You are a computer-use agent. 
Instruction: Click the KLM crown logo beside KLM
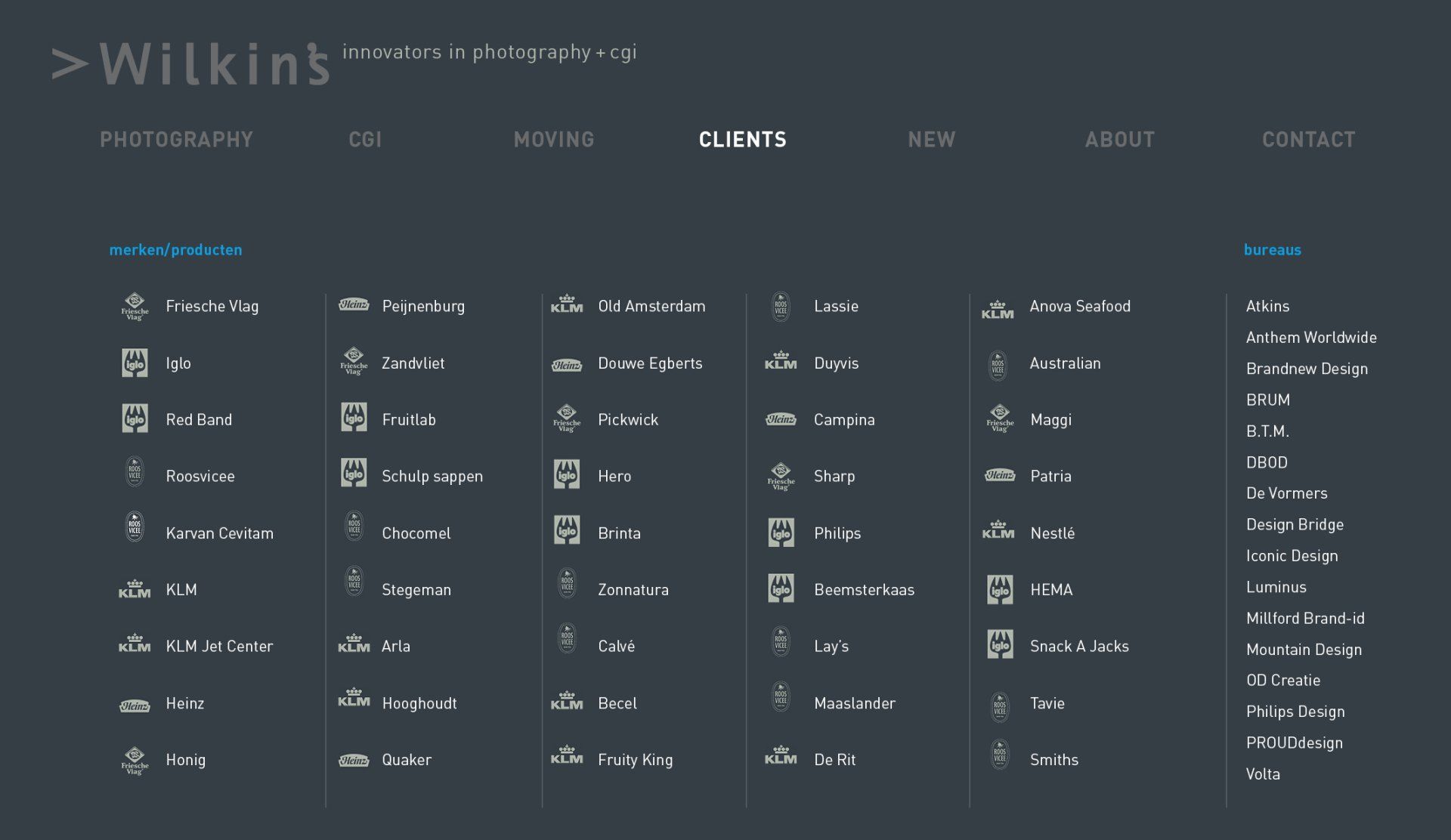[135, 589]
